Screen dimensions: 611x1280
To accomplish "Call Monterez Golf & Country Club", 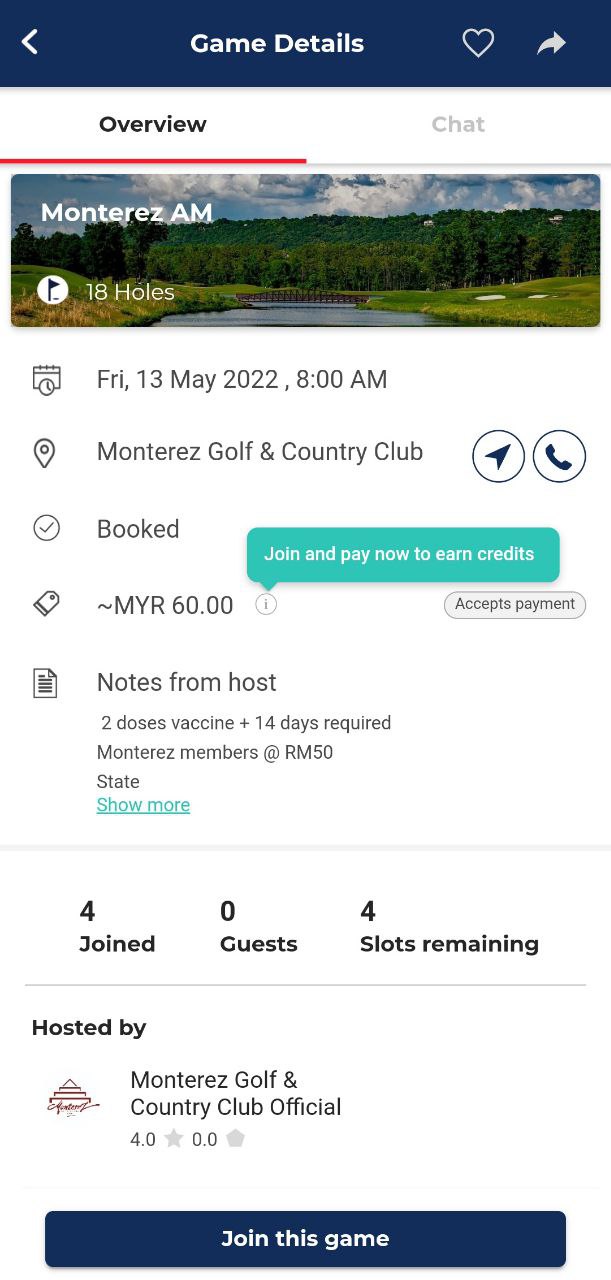I will pyautogui.click(x=559, y=457).
